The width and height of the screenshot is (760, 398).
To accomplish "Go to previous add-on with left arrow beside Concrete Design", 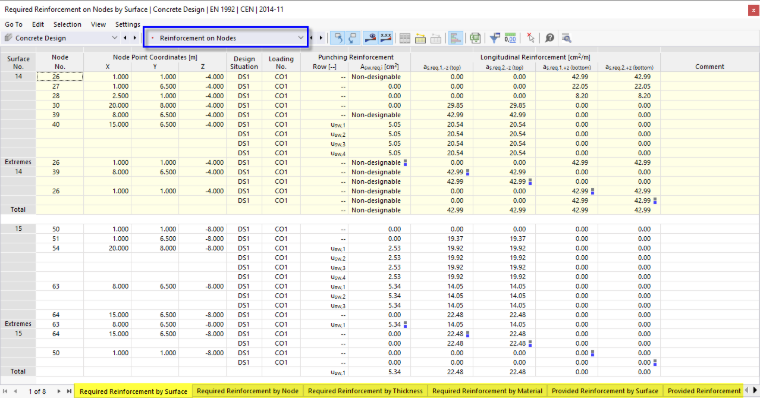I will [125, 38].
